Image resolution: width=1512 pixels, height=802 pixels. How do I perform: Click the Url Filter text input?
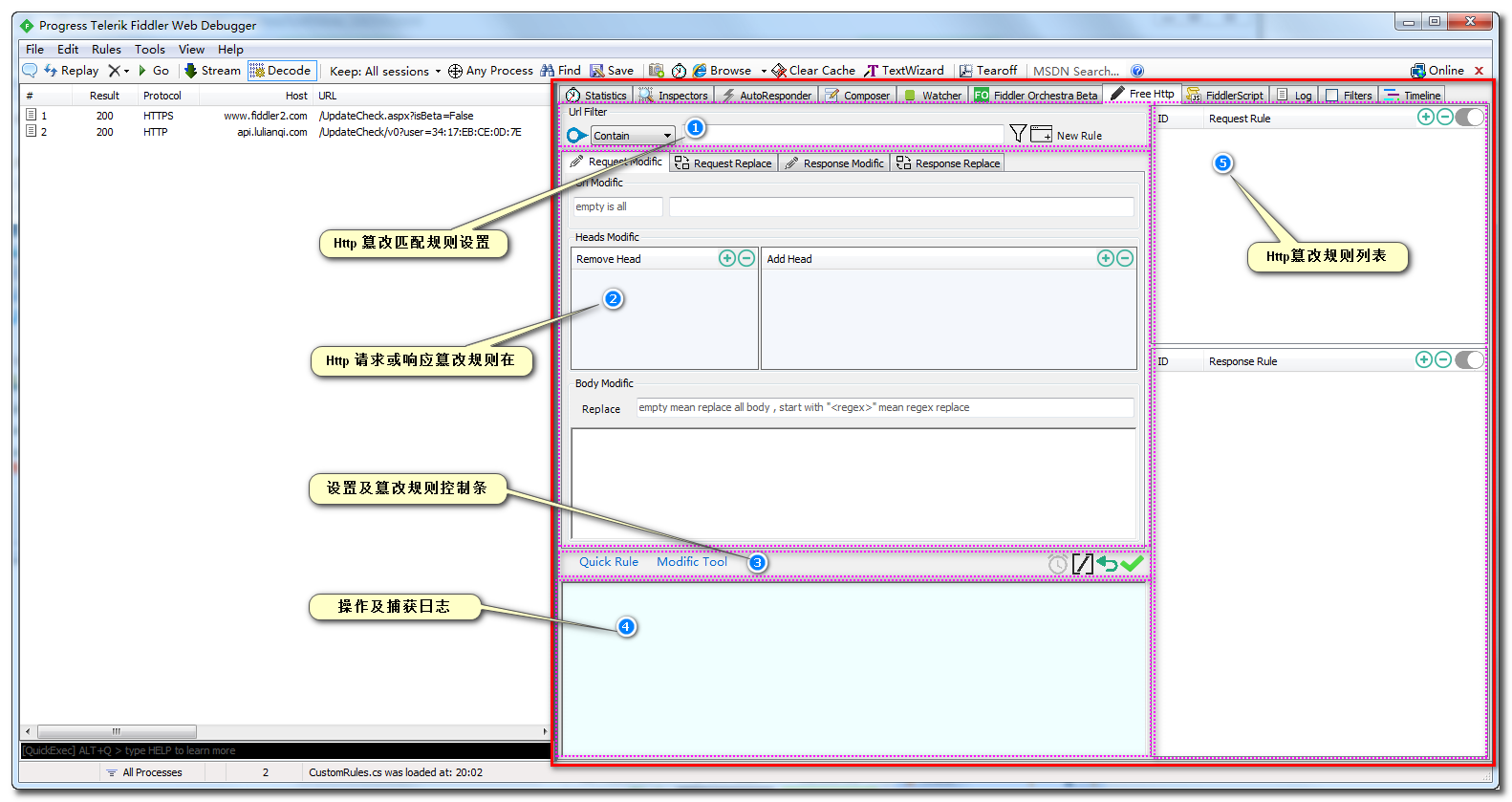(841, 135)
